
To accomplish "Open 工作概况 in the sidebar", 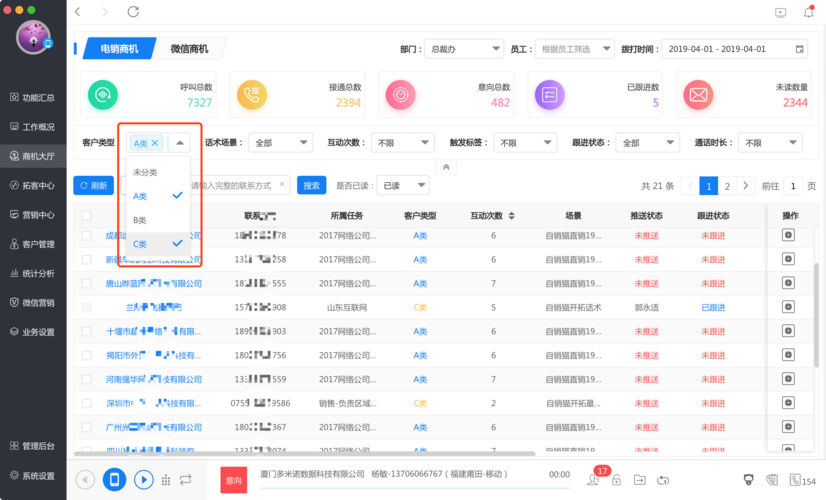I will [x=33, y=127].
